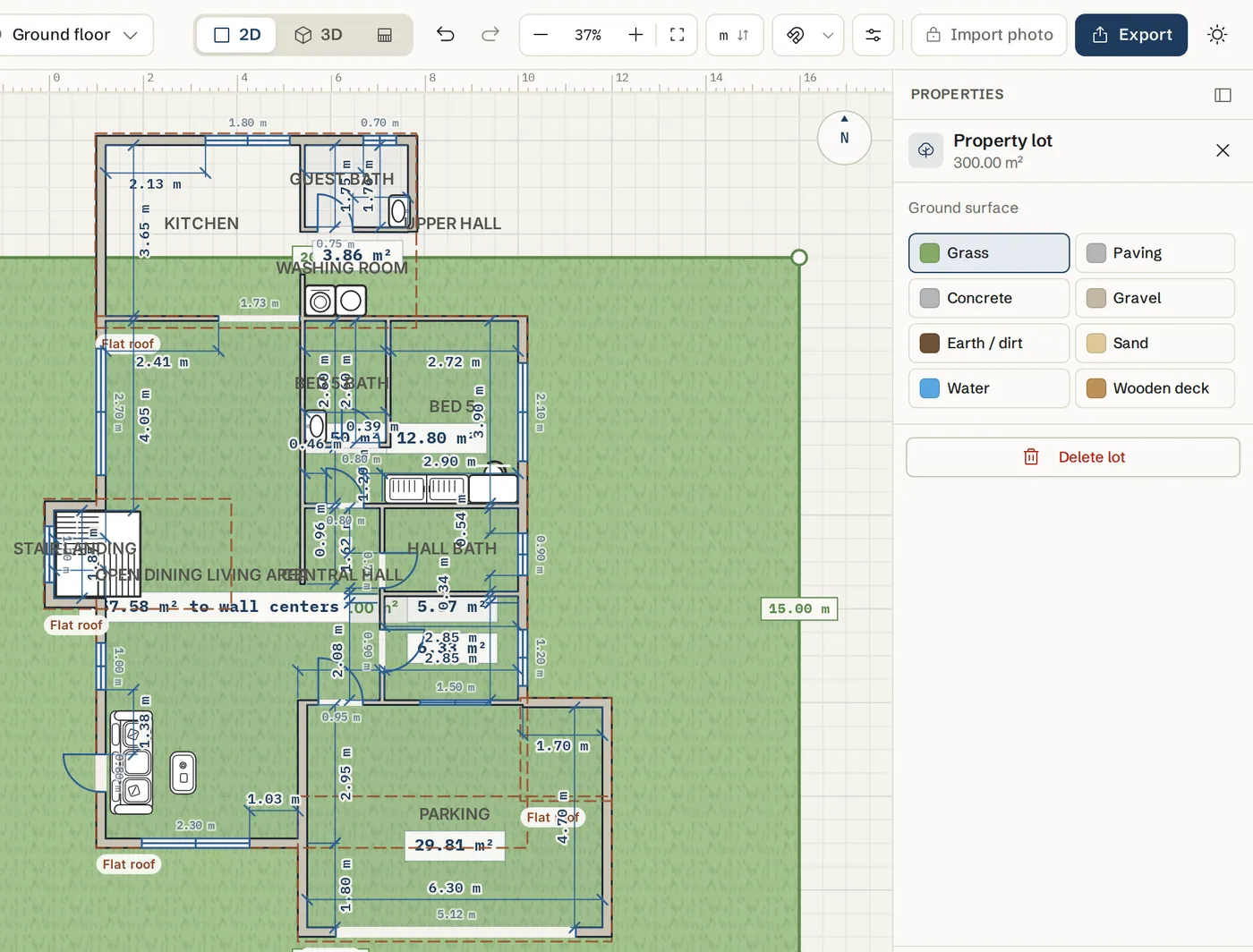
Task: Click the 15.00 m lot dimension label
Action: tap(799, 609)
